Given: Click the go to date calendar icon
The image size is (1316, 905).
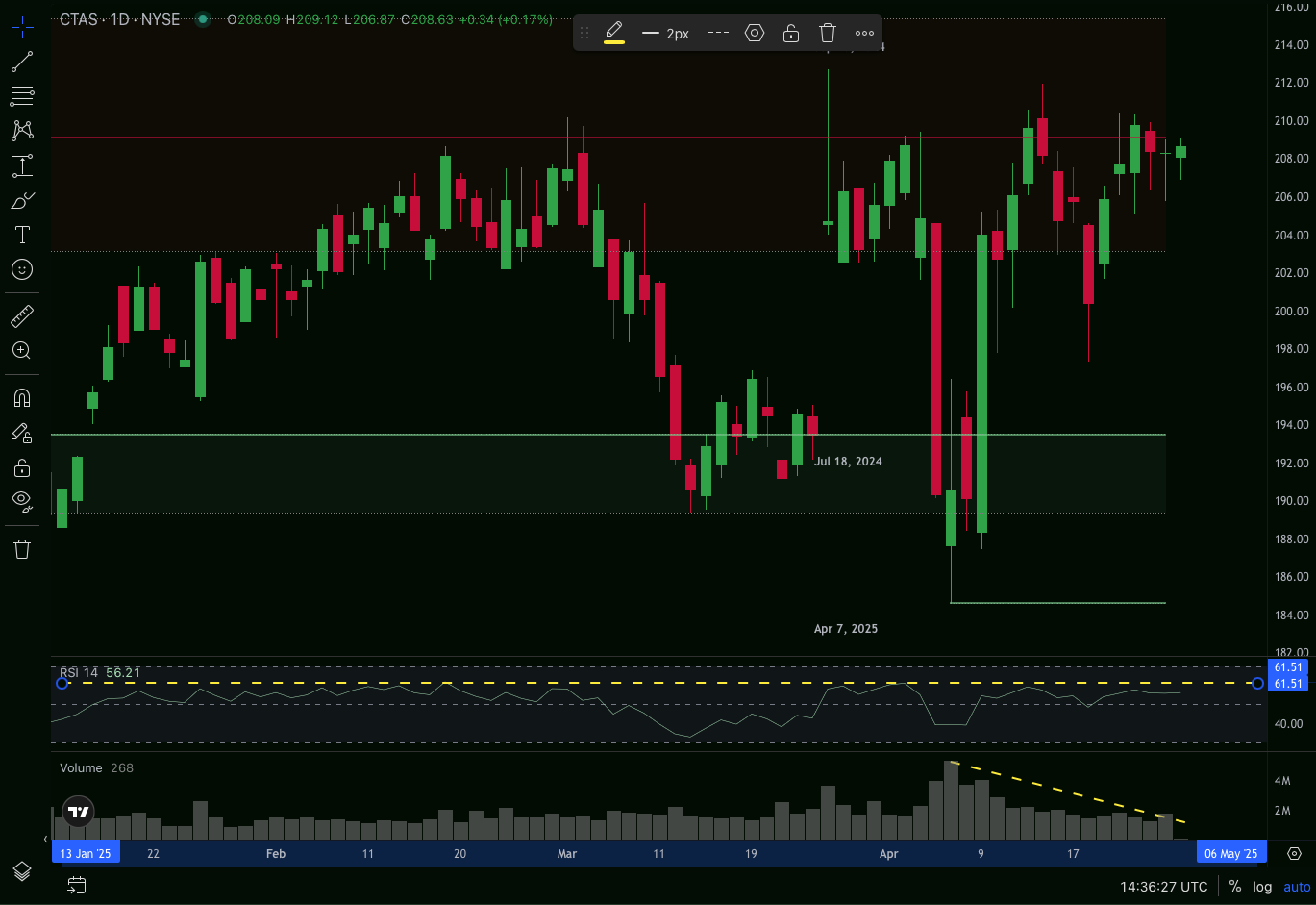Looking at the screenshot, I should pos(76,885).
